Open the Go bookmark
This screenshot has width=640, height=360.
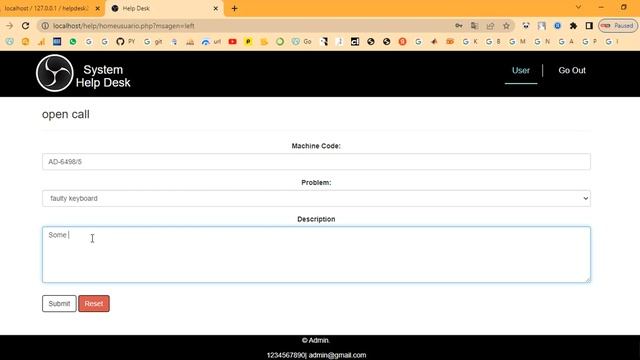pos(302,42)
